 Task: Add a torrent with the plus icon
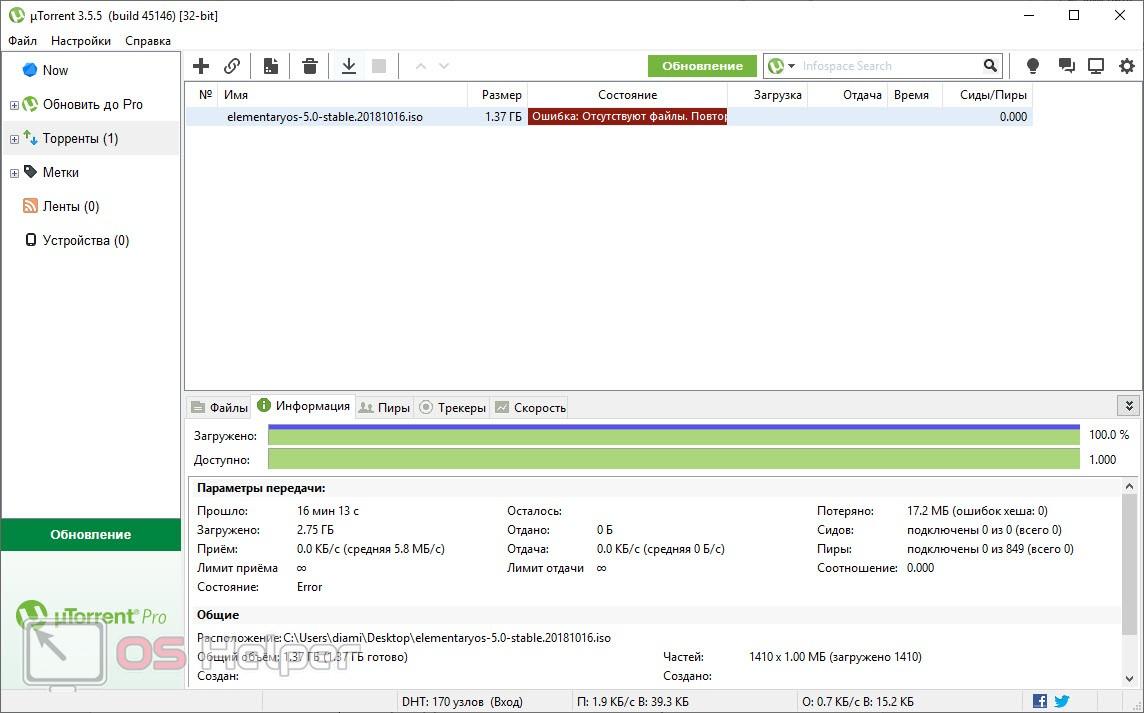coord(201,66)
